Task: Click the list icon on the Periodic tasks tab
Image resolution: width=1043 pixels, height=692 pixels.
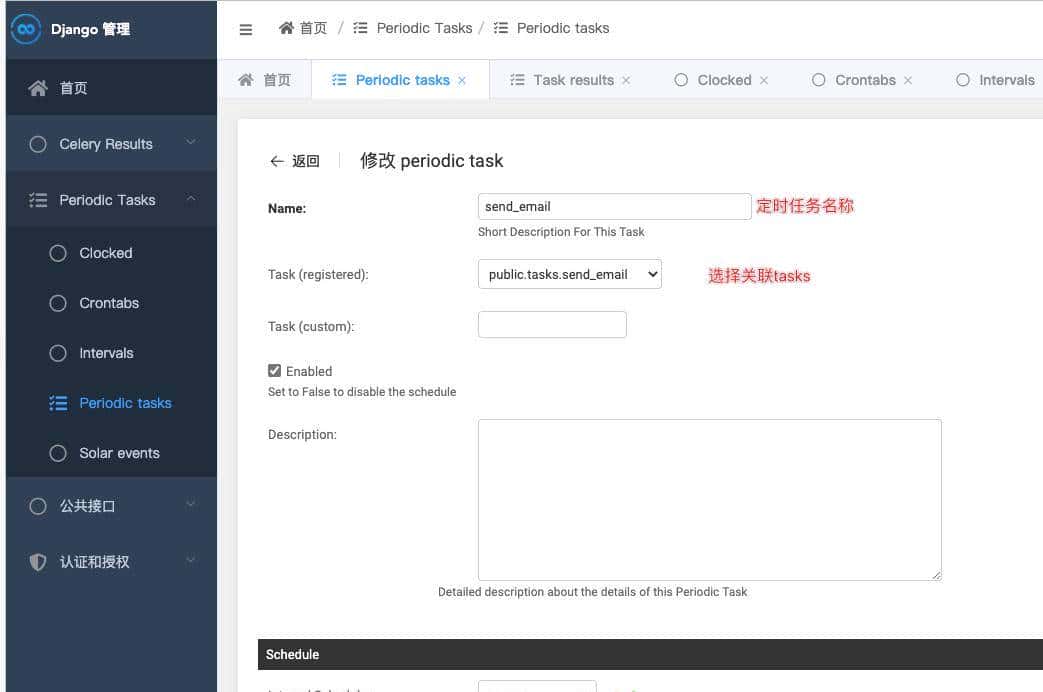Action: click(339, 79)
